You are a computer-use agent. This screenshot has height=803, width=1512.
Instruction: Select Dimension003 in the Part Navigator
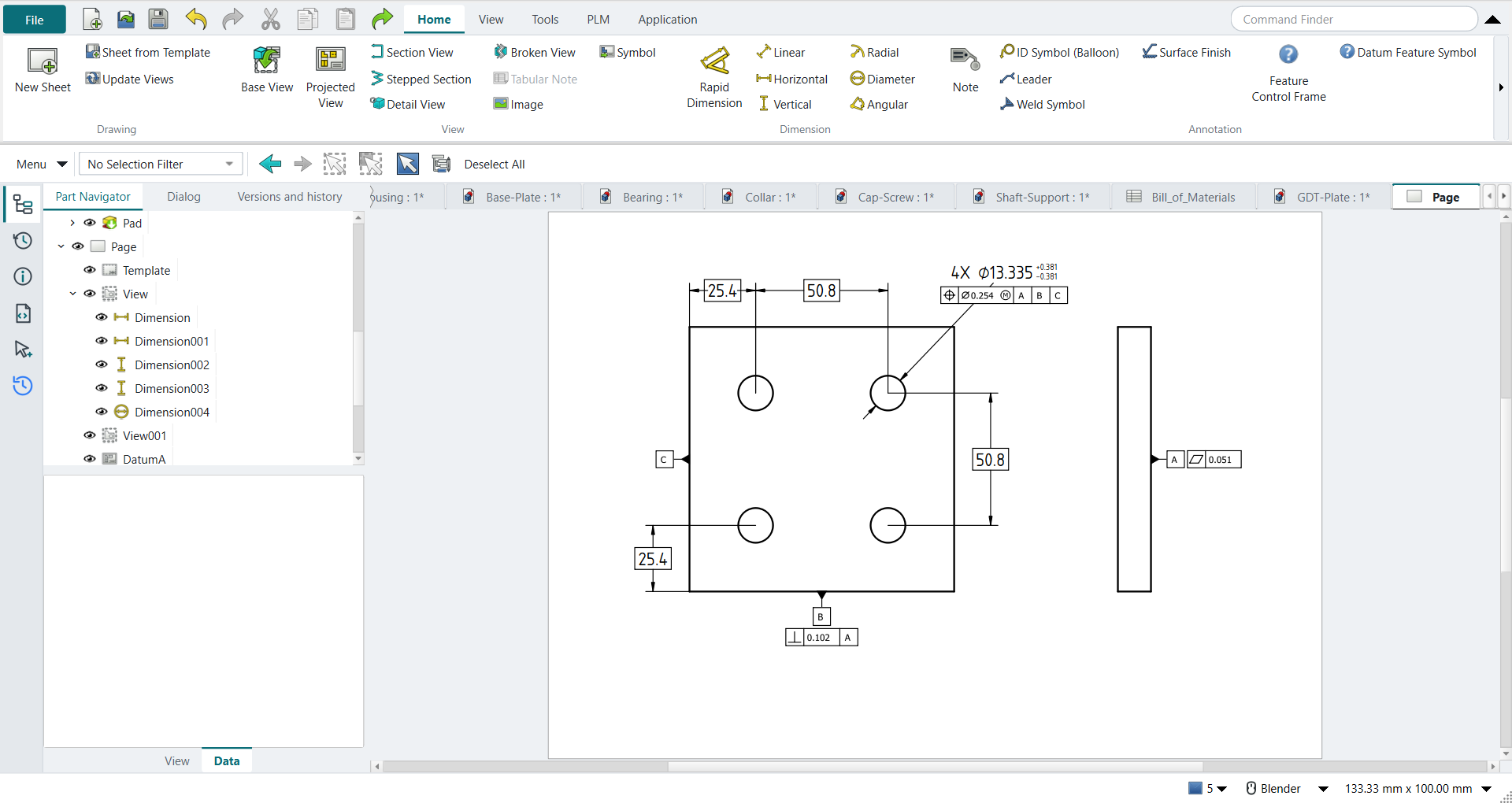tap(172, 388)
